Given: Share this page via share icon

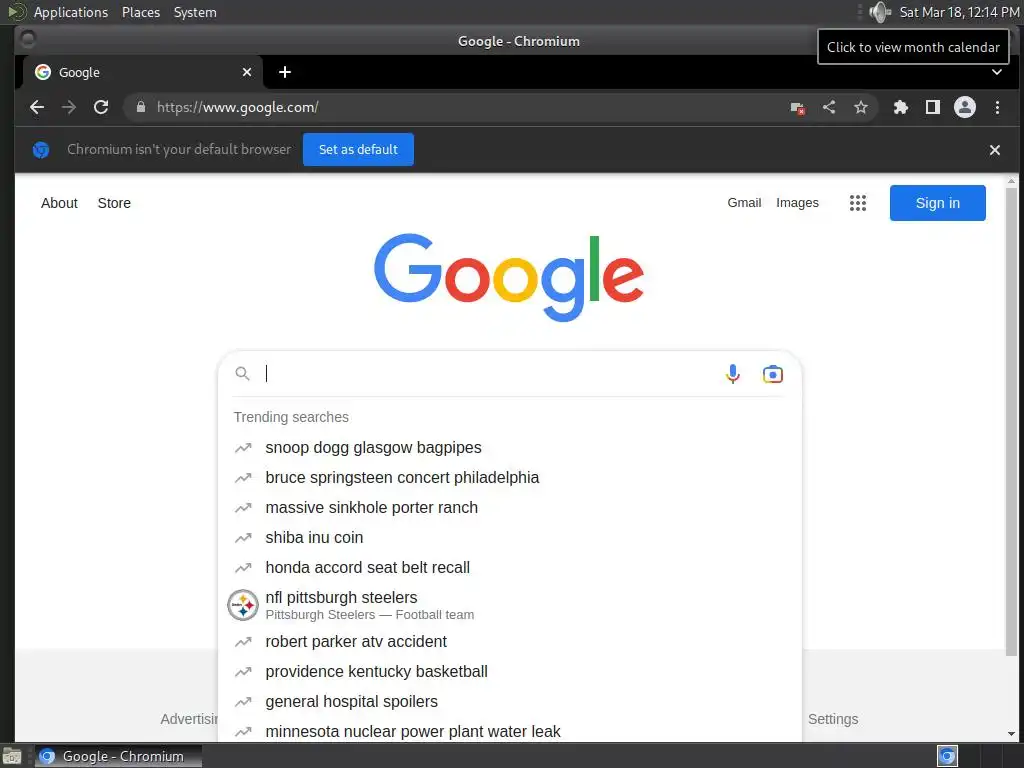Looking at the screenshot, I should pyautogui.click(x=829, y=107).
